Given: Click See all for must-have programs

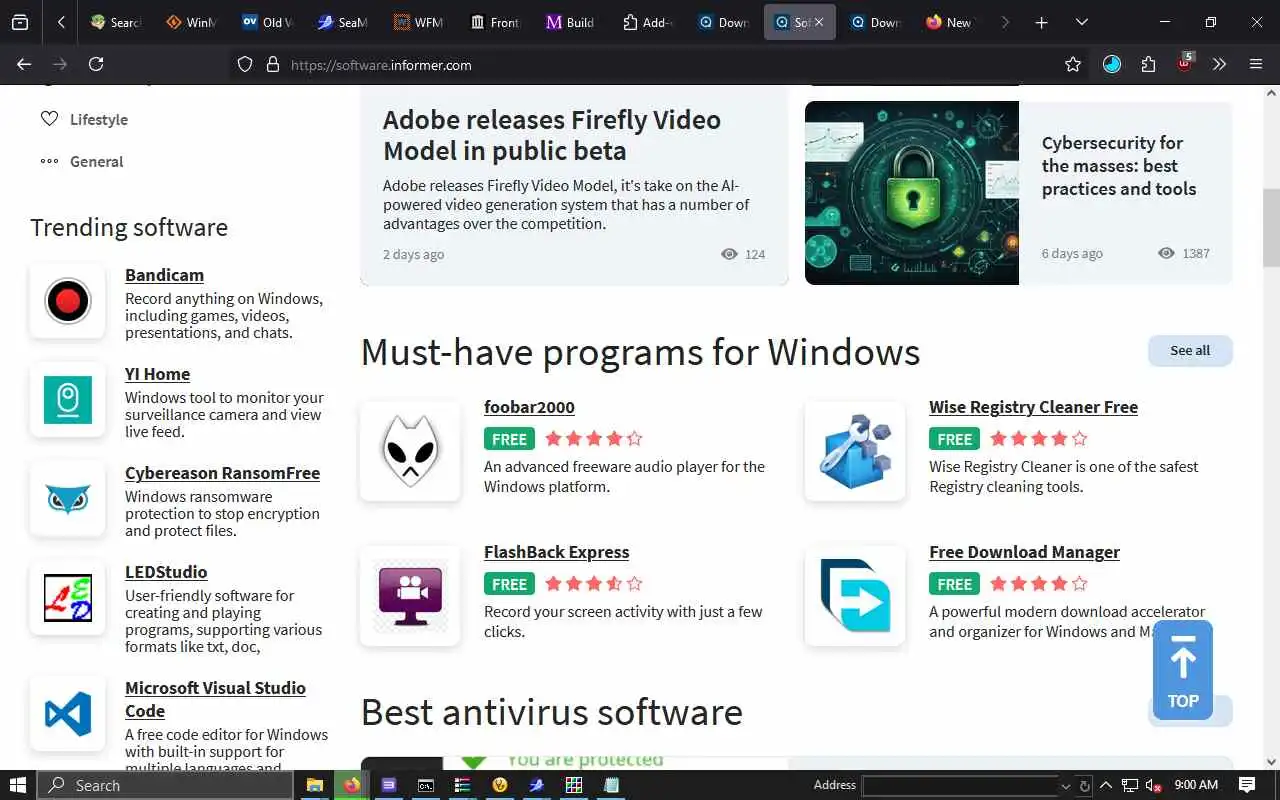Looking at the screenshot, I should (x=1190, y=350).
